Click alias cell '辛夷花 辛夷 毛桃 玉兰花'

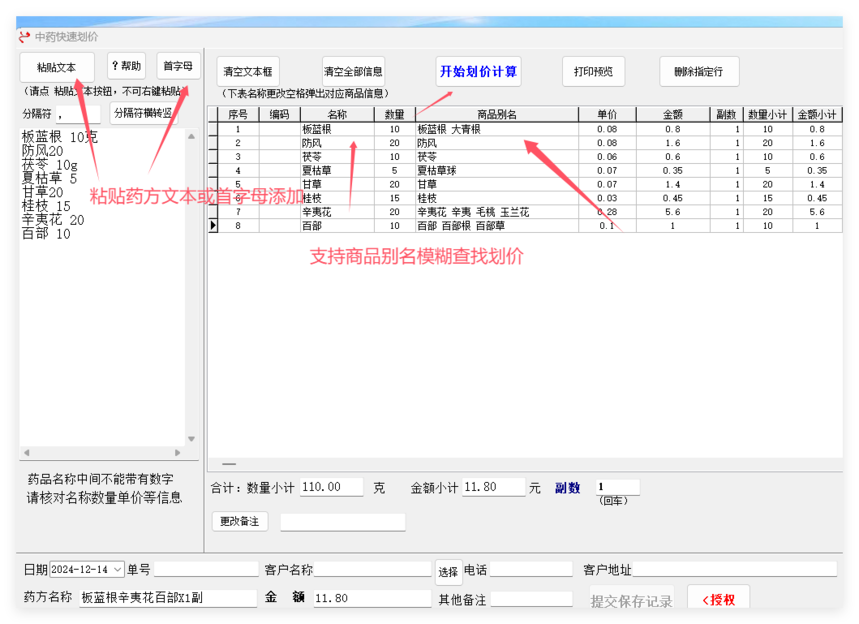tap(497, 212)
